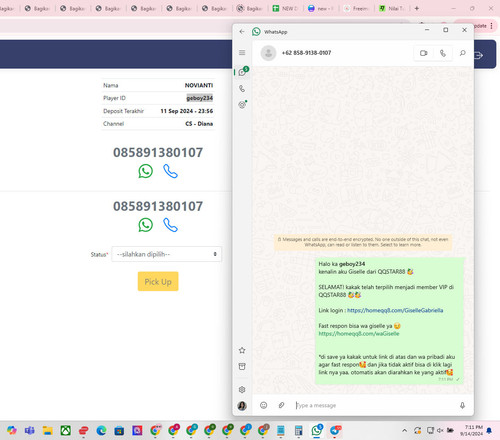Record a voice message with microphone
Viewport: 500px width, 440px height.
click(x=462, y=405)
